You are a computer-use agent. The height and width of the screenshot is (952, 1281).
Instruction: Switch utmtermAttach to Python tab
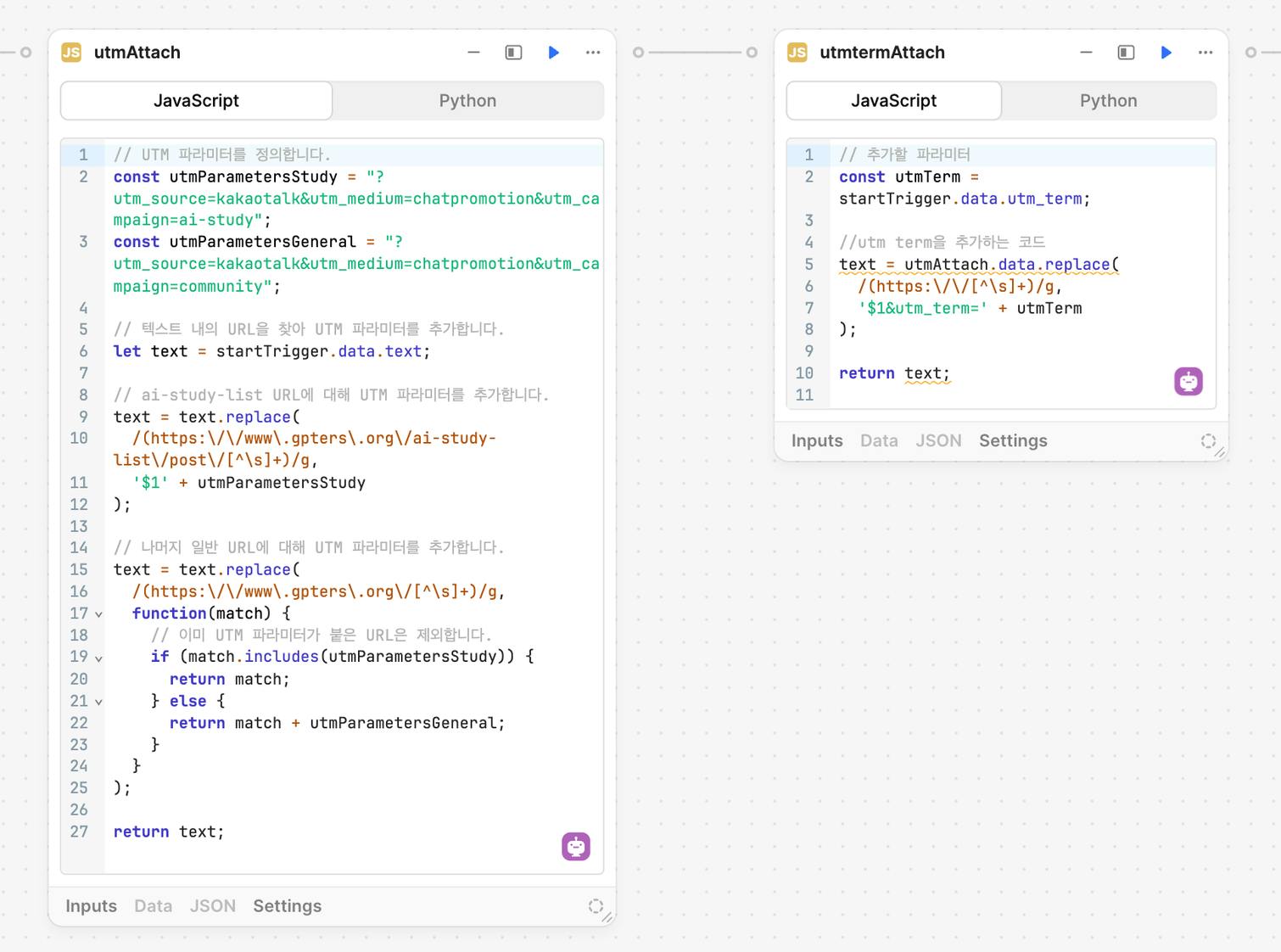(1108, 101)
